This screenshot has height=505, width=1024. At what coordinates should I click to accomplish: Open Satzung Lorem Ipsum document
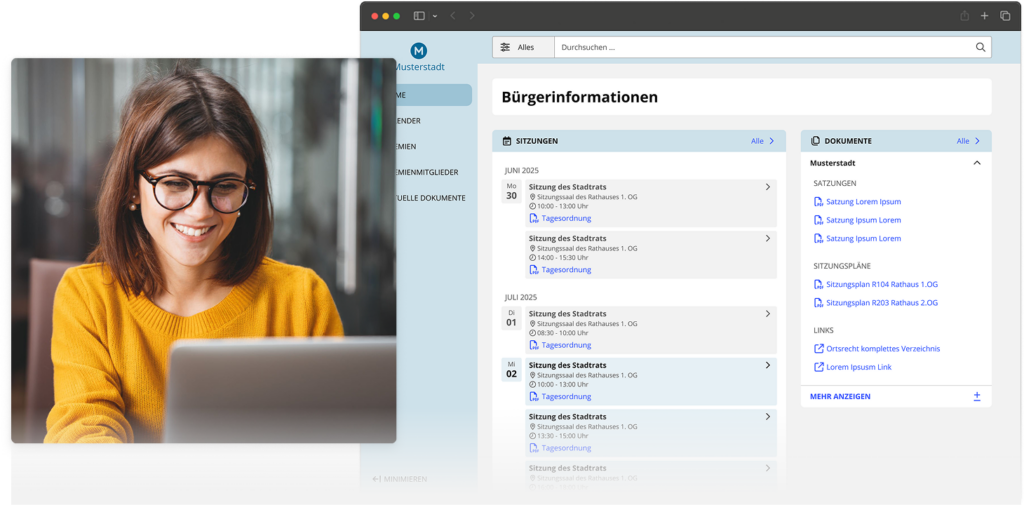pos(862,202)
